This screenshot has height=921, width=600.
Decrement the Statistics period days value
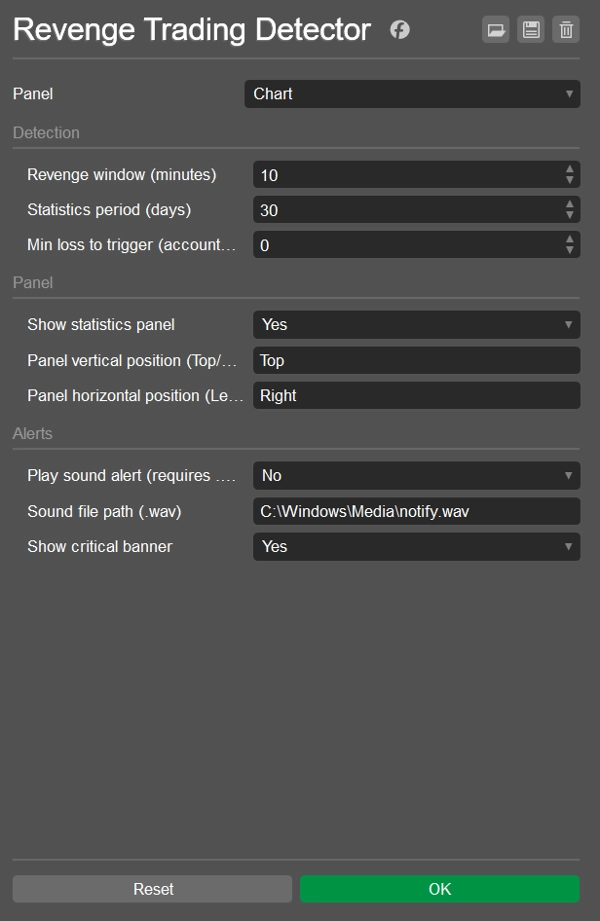pyautogui.click(x=571, y=214)
